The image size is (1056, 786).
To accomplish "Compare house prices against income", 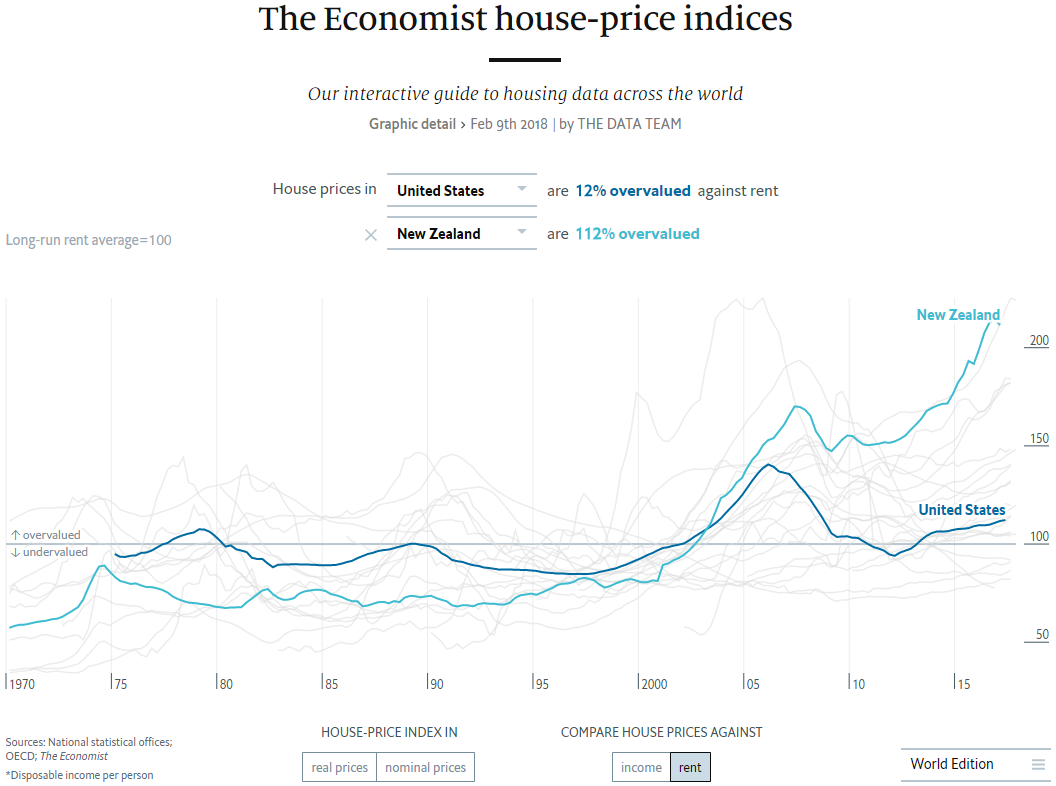I will tap(641, 768).
